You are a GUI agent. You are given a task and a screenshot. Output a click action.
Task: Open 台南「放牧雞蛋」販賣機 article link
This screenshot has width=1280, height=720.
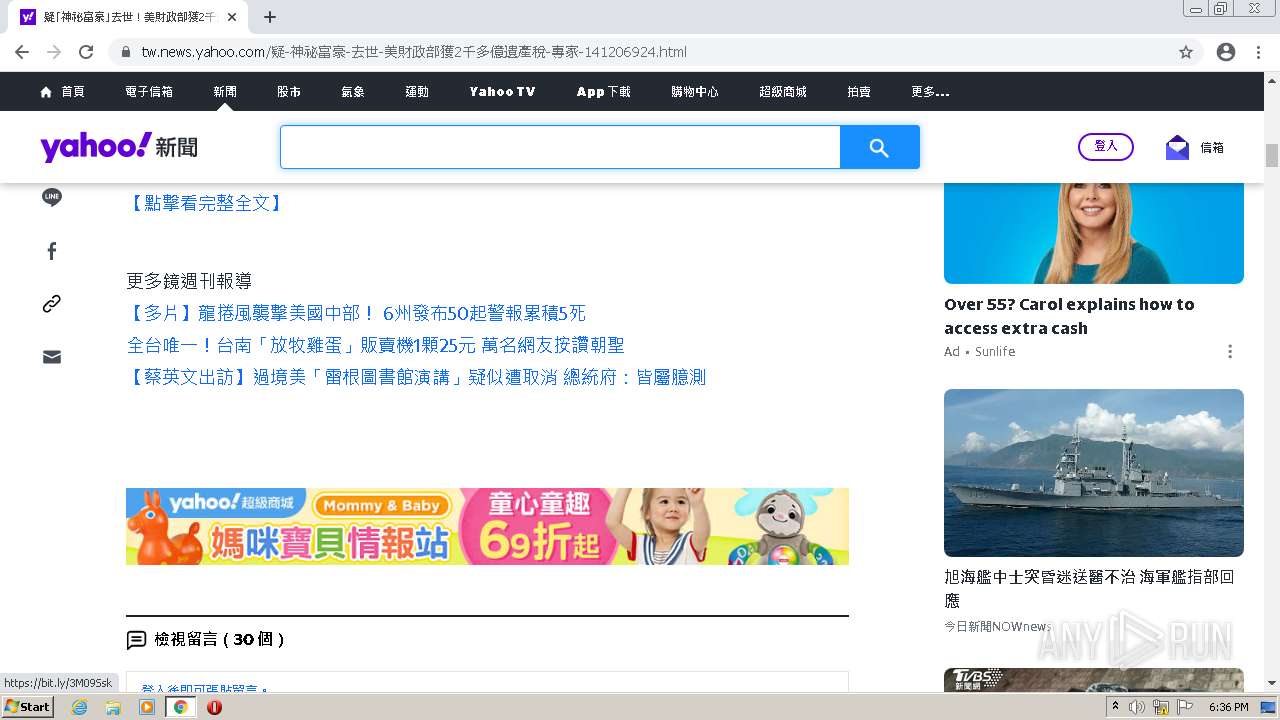pos(376,345)
